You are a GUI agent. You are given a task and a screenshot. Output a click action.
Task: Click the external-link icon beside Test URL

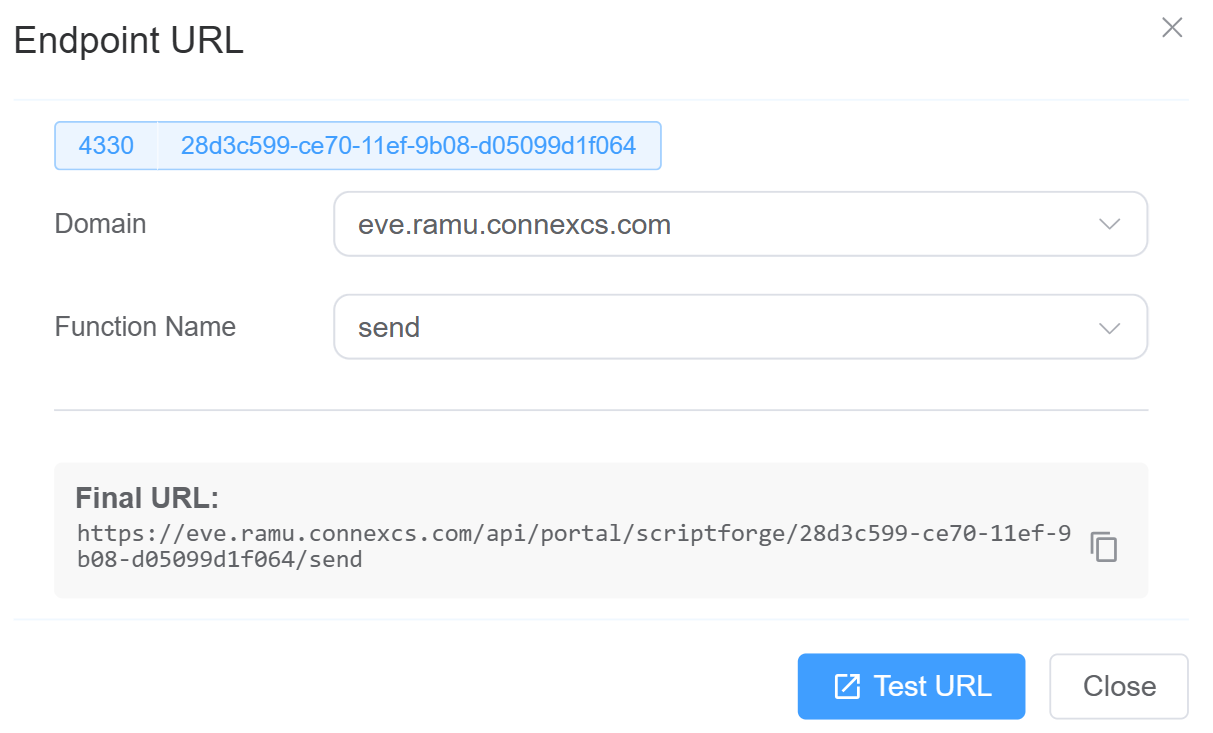pos(847,687)
